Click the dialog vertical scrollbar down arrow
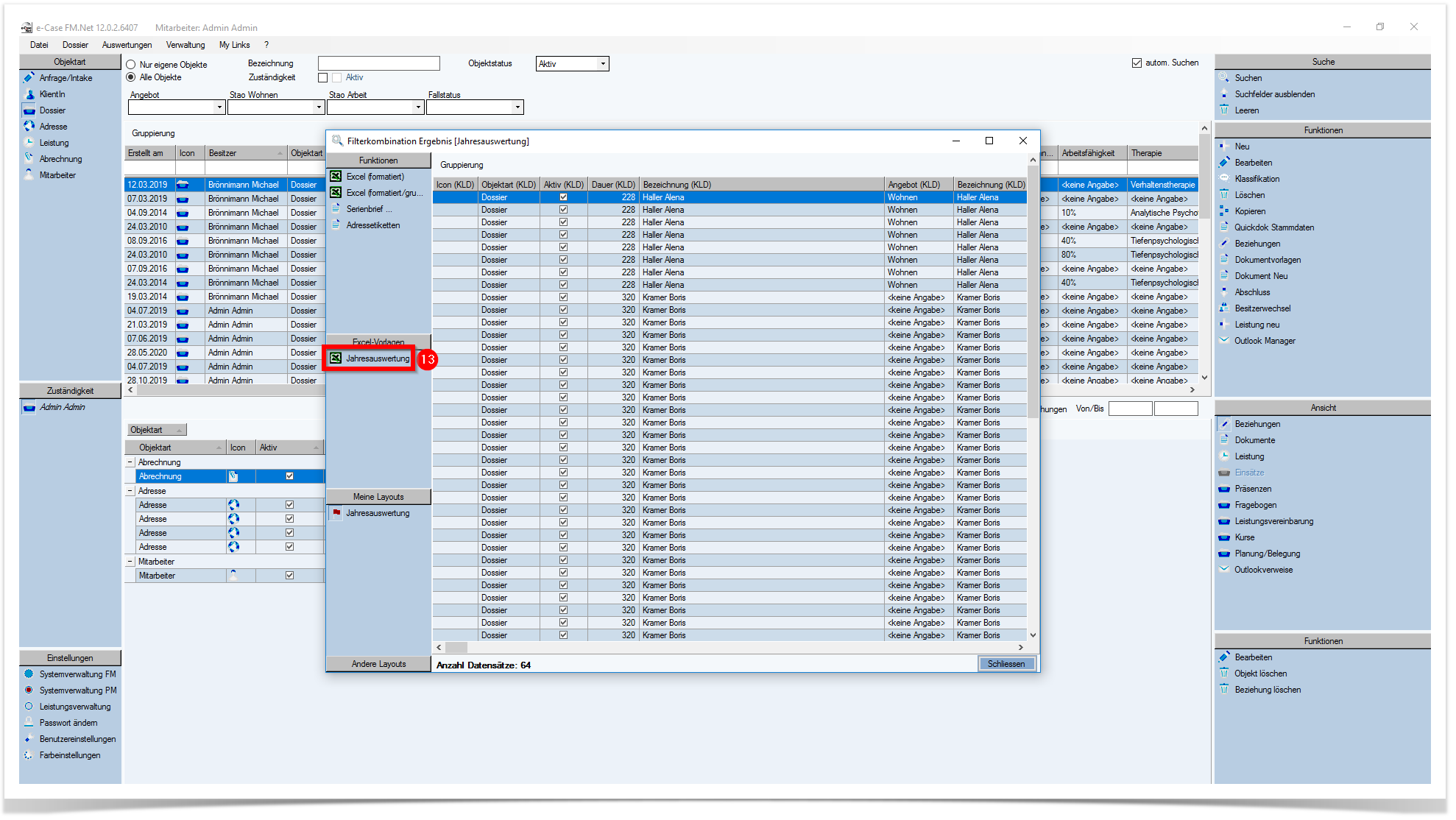Image resolution: width=1456 pixels, height=820 pixels. (x=1033, y=635)
